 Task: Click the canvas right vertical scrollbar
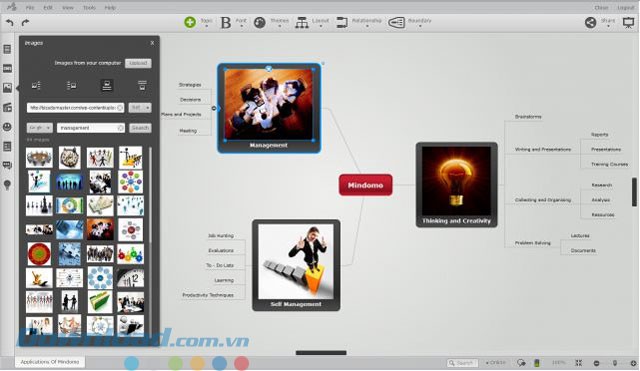pyautogui.click(x=634, y=192)
